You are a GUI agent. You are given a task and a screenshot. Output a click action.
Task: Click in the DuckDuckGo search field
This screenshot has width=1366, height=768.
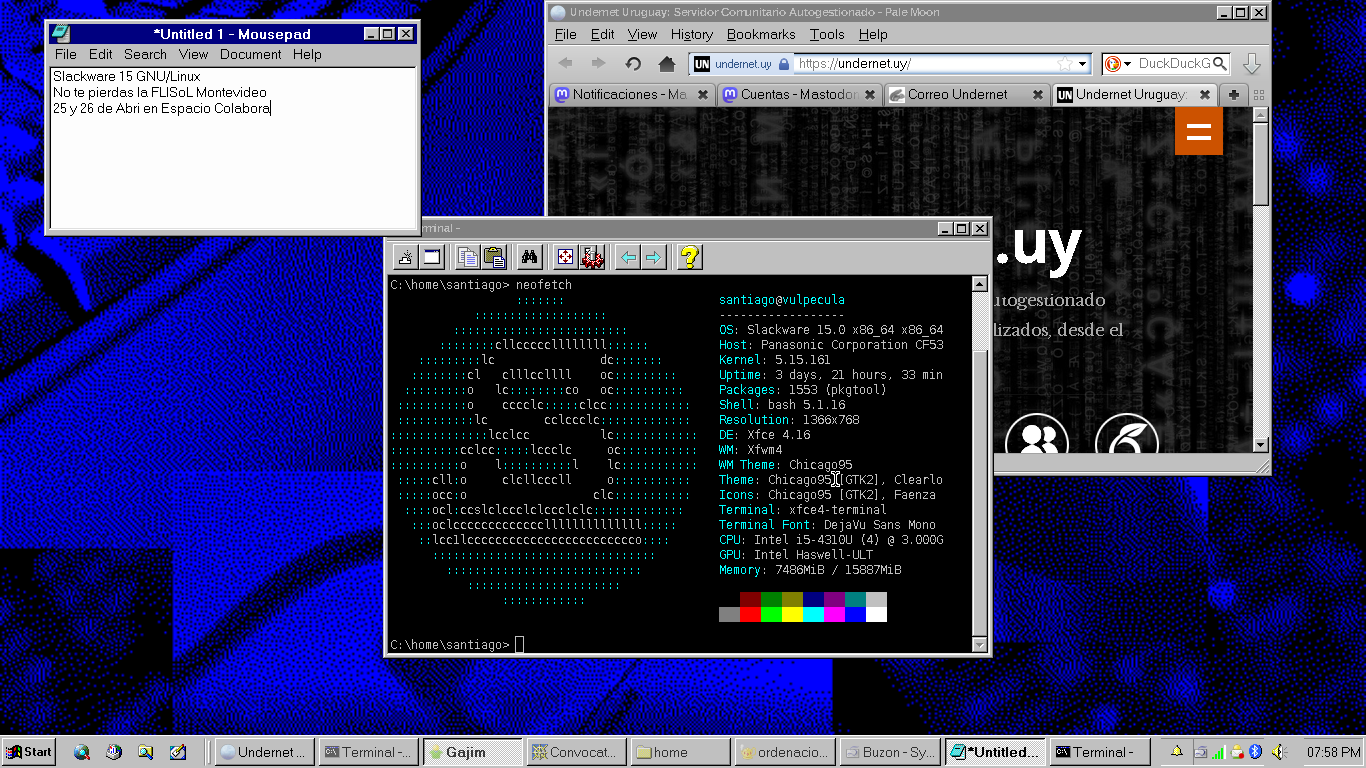(1174, 64)
